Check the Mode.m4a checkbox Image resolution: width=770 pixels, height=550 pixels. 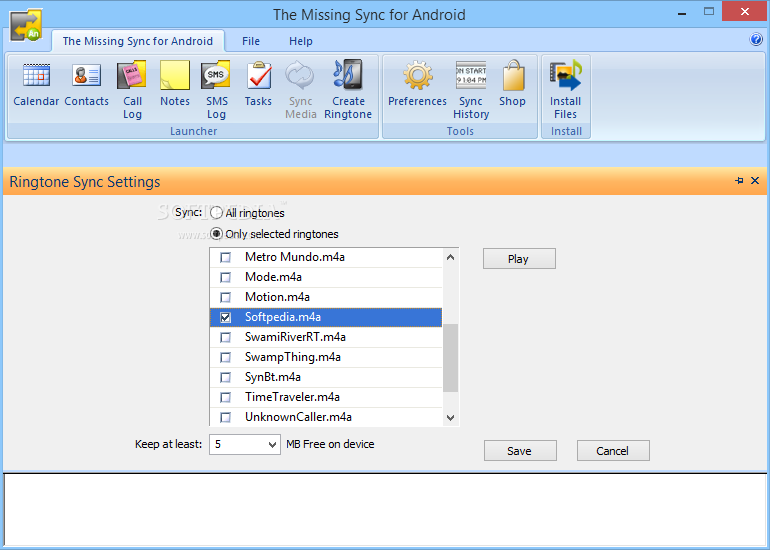(225, 277)
